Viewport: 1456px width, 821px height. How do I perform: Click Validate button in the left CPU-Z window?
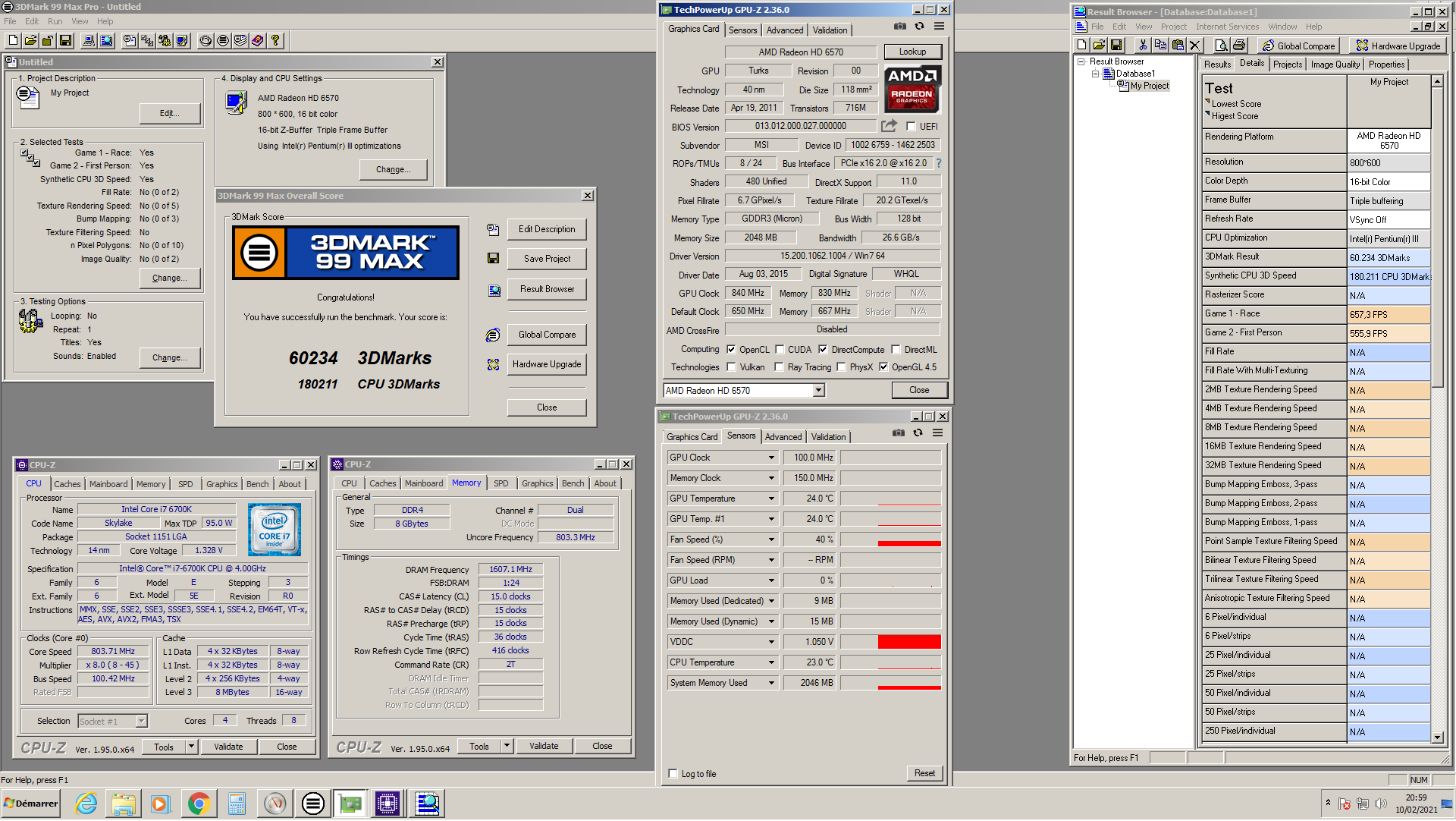[x=228, y=747]
